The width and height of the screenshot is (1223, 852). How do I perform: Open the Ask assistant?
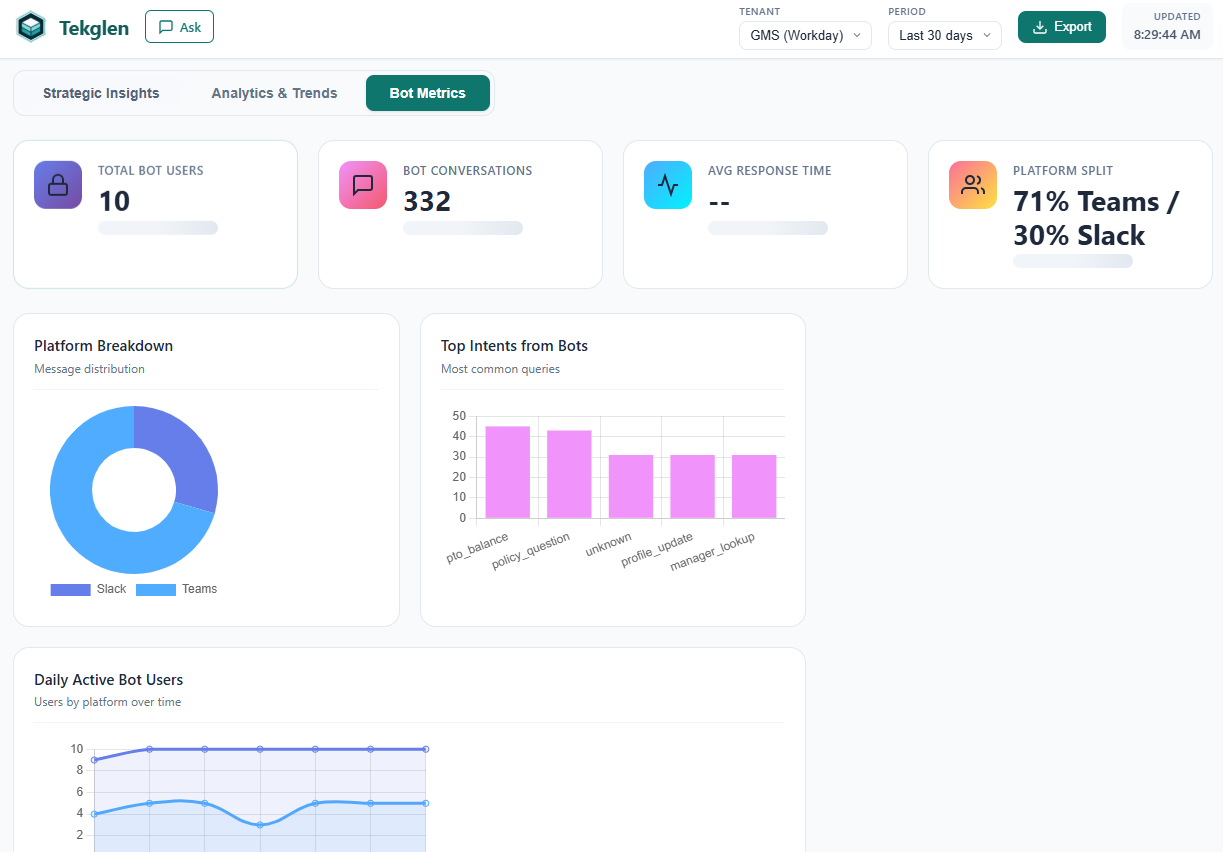(x=179, y=27)
